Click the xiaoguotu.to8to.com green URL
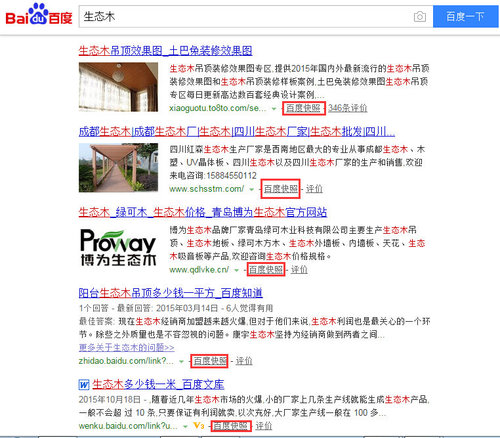This screenshot has height=438, width=500. tap(218, 108)
